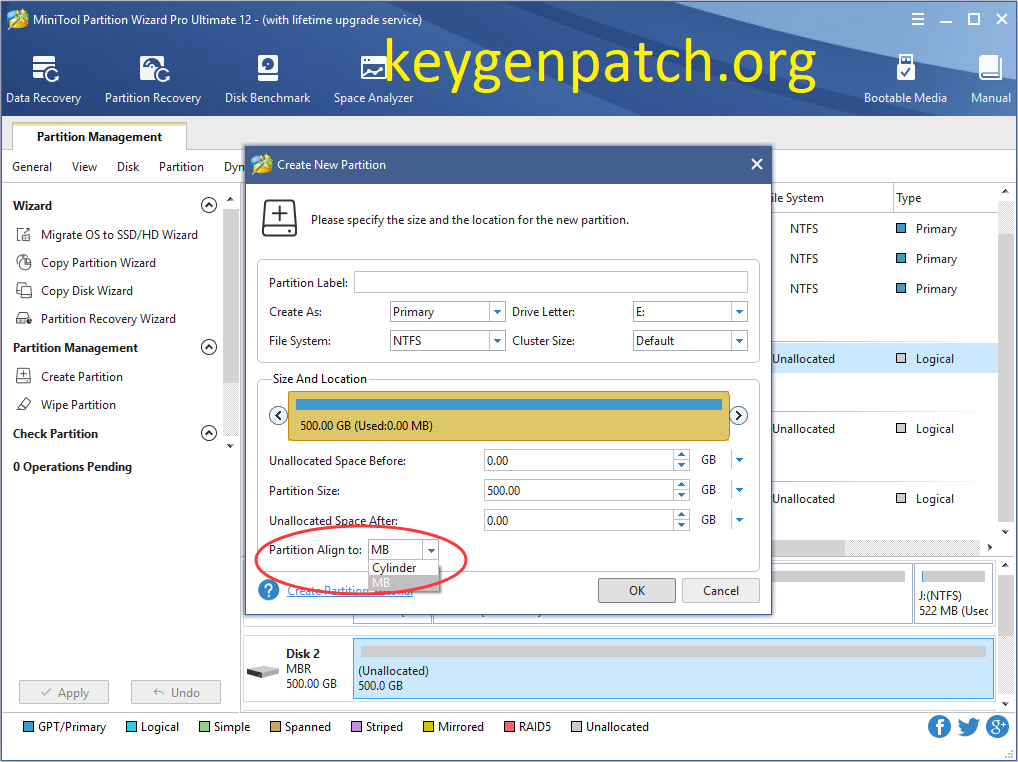Start Migrate OS to SSD/HD Wizard
Viewport: 1018px width, 762px height.
tap(106, 234)
